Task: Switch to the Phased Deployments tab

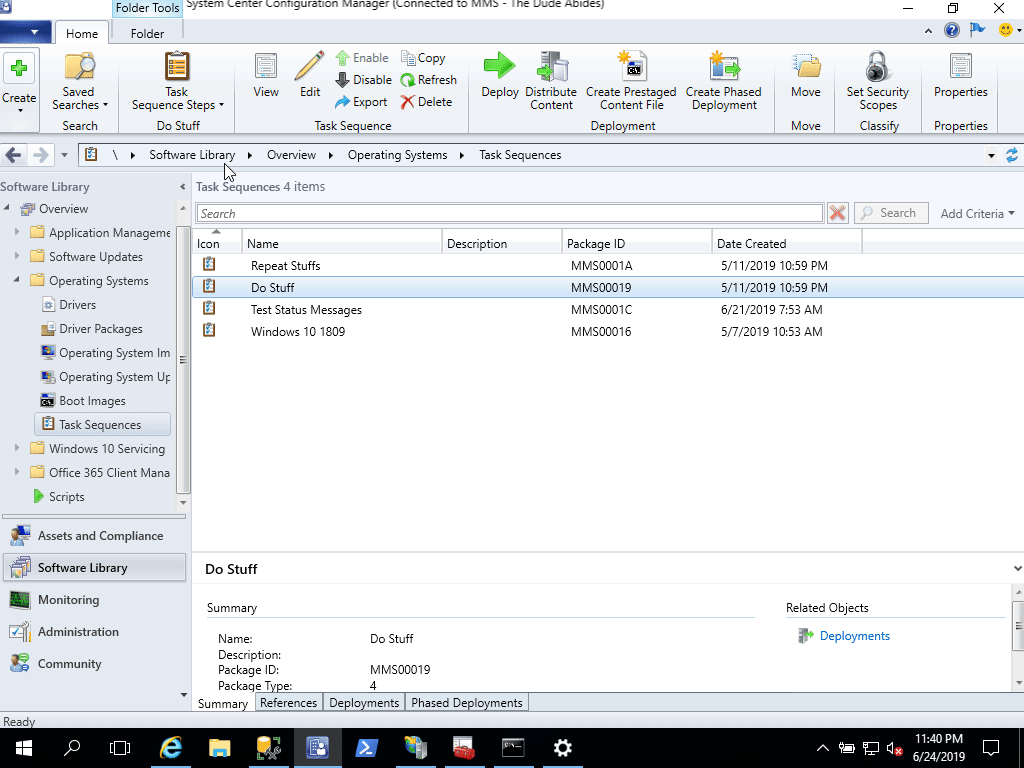Action: 466,703
